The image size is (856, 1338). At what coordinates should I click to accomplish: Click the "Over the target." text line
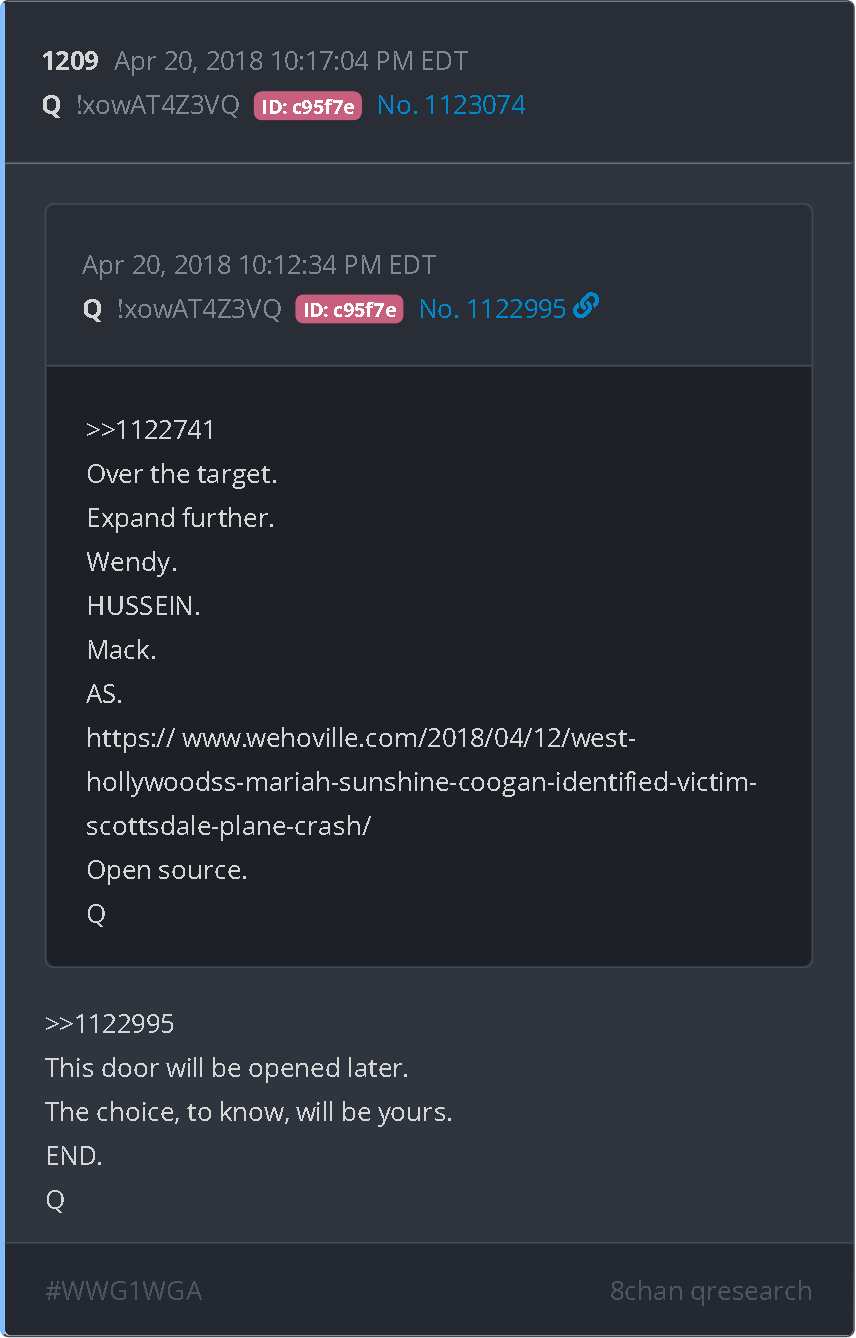pyautogui.click(x=182, y=474)
